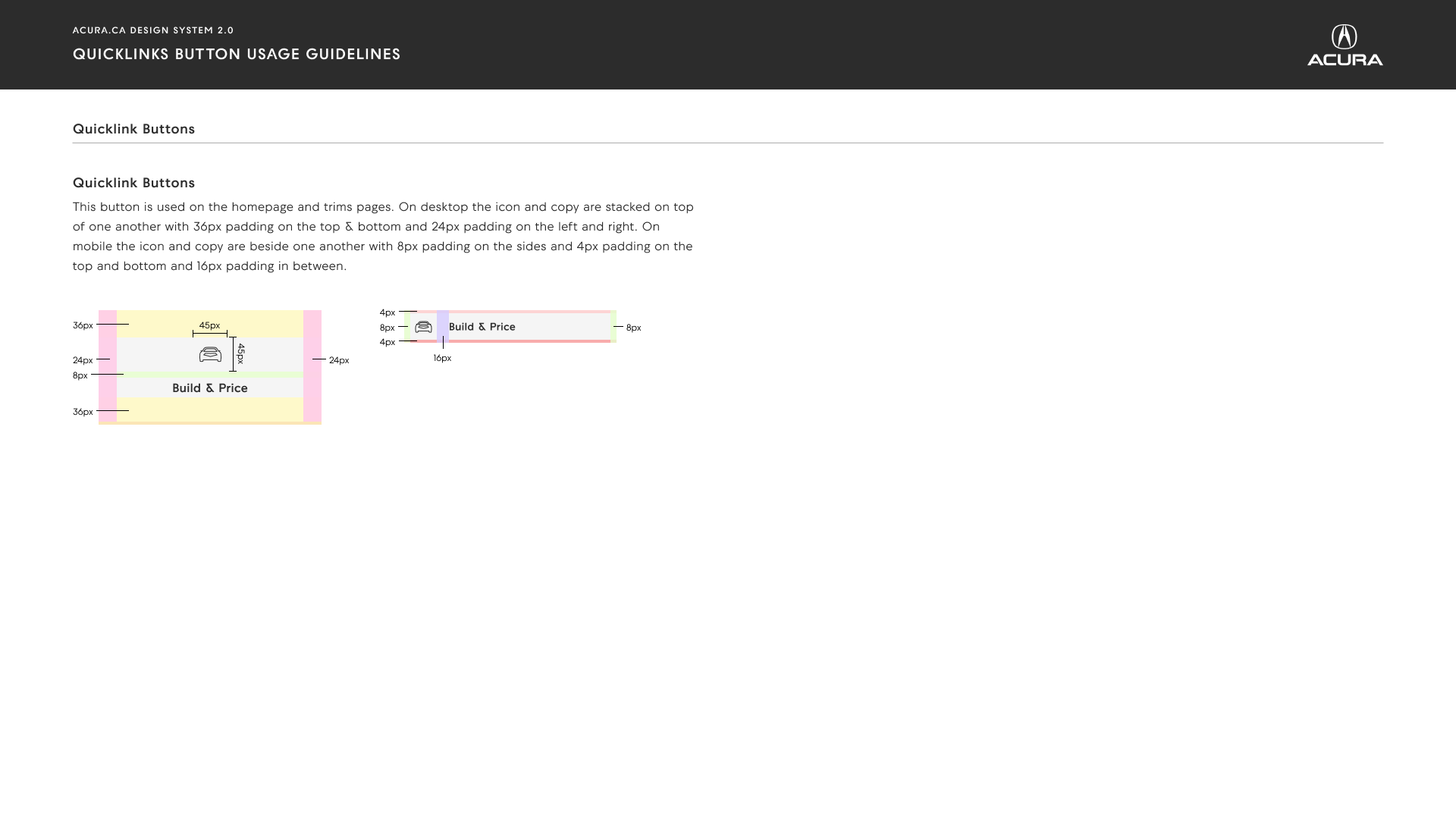Select the 'QUICKLINKS BUTTON USAGE GUIDELINES' title
1456x819 pixels.
point(237,54)
